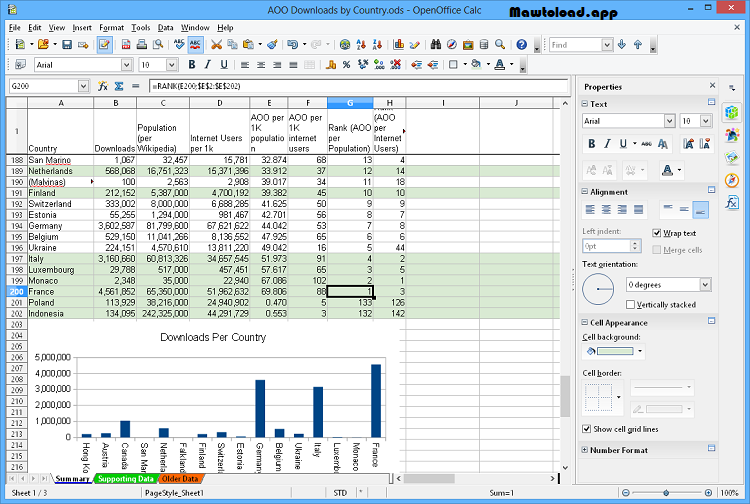Viewport: 750px width, 504px height.
Task: Click Sort Descending icon
Action: click(377, 44)
